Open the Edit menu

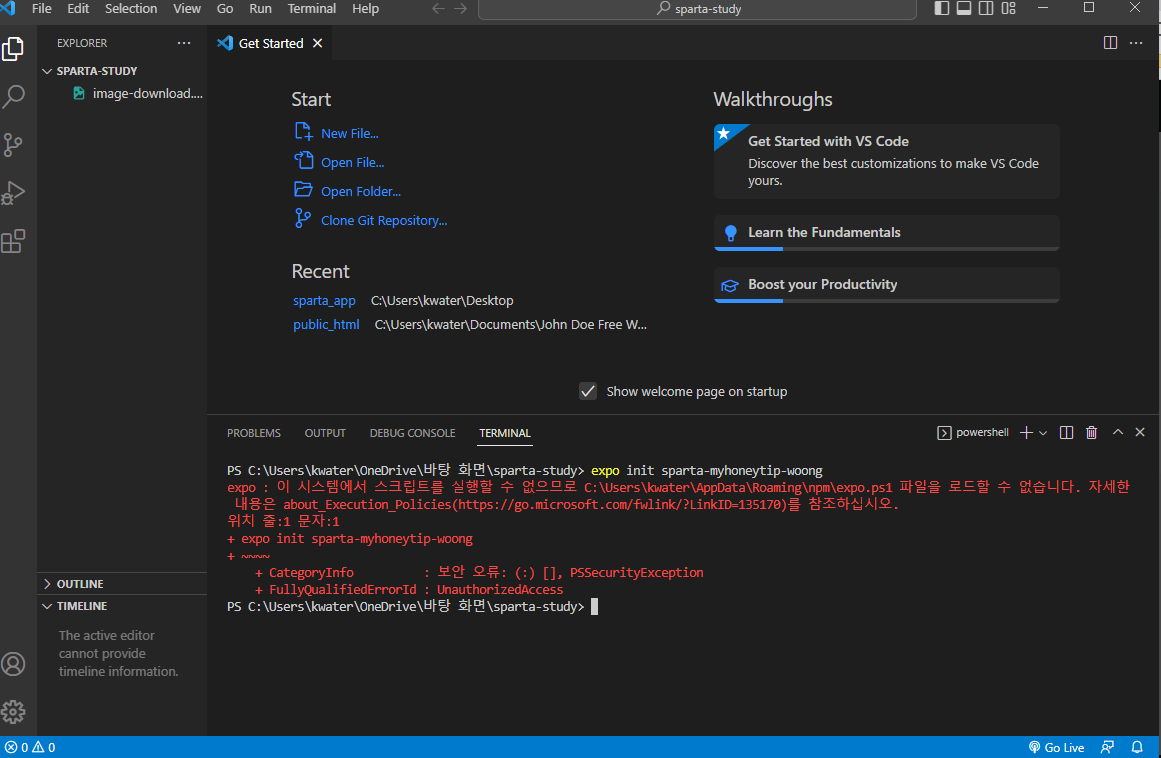pyautogui.click(x=78, y=8)
